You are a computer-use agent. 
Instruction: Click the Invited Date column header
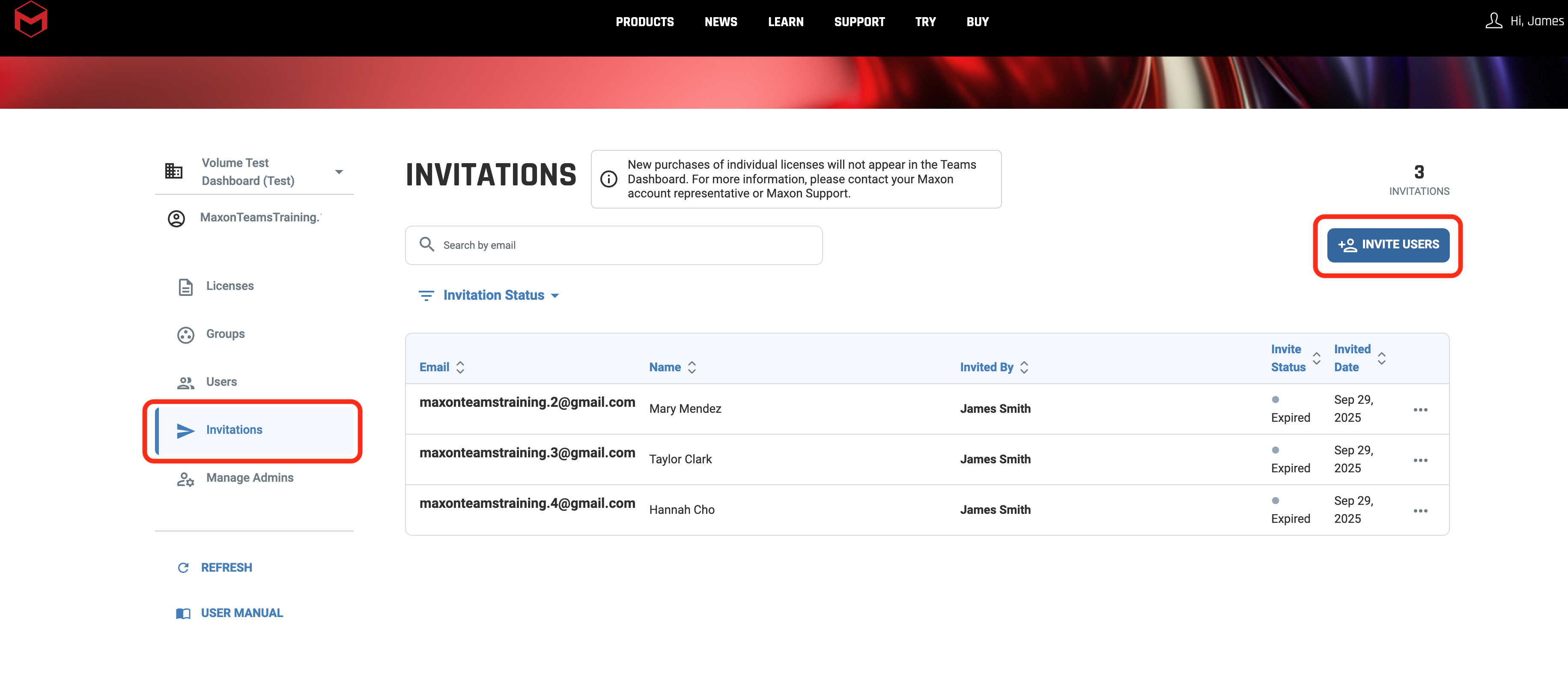pyautogui.click(x=1352, y=358)
